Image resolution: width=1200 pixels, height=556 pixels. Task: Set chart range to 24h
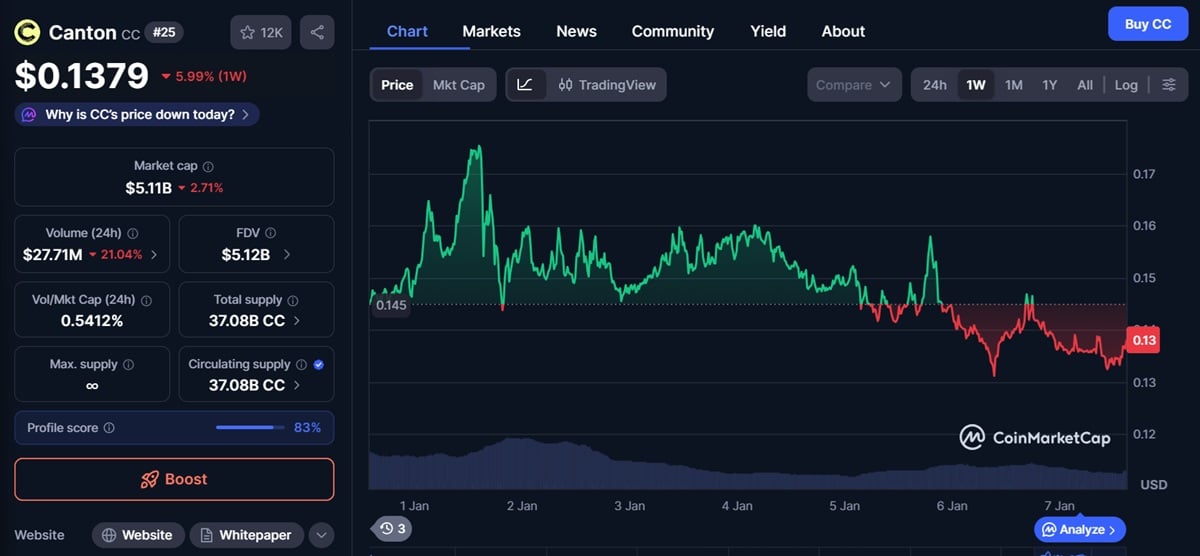(935, 85)
